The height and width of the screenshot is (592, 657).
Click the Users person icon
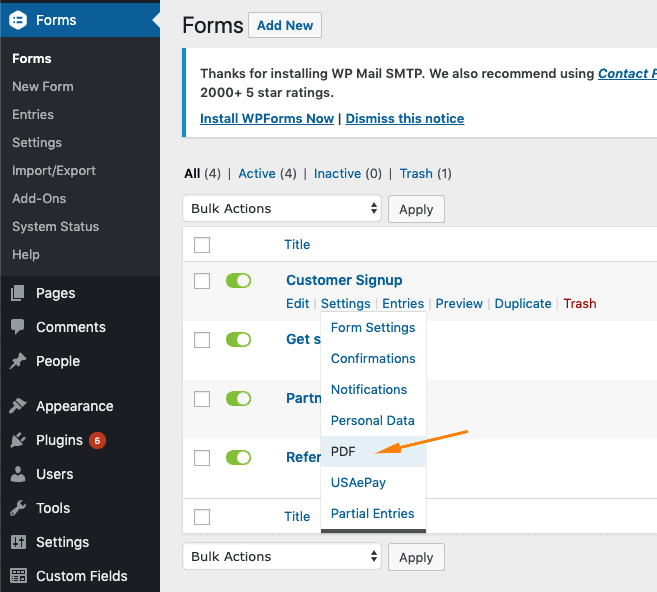(x=18, y=474)
